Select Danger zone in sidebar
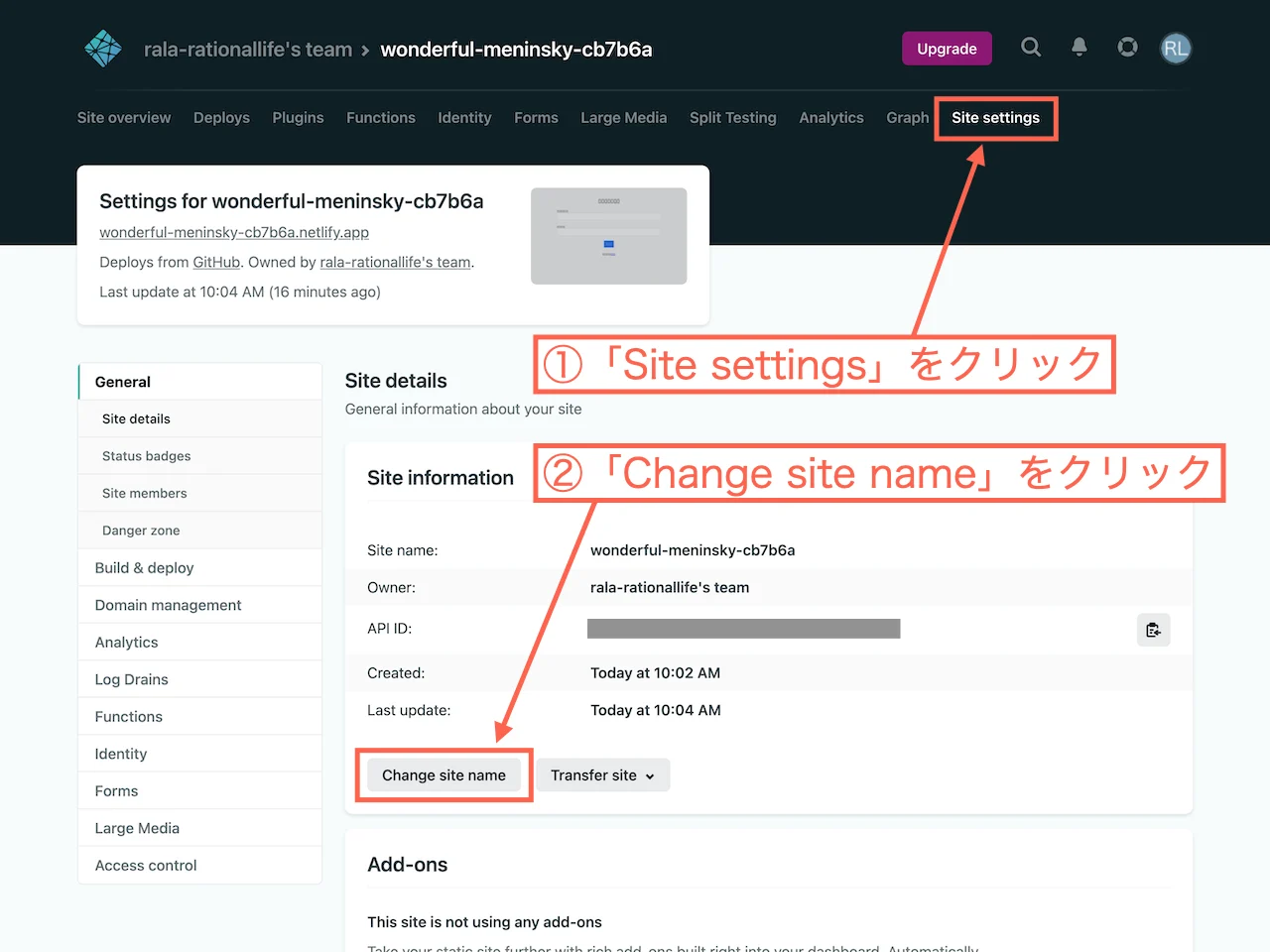This screenshot has height=952, width=1270. (200, 531)
